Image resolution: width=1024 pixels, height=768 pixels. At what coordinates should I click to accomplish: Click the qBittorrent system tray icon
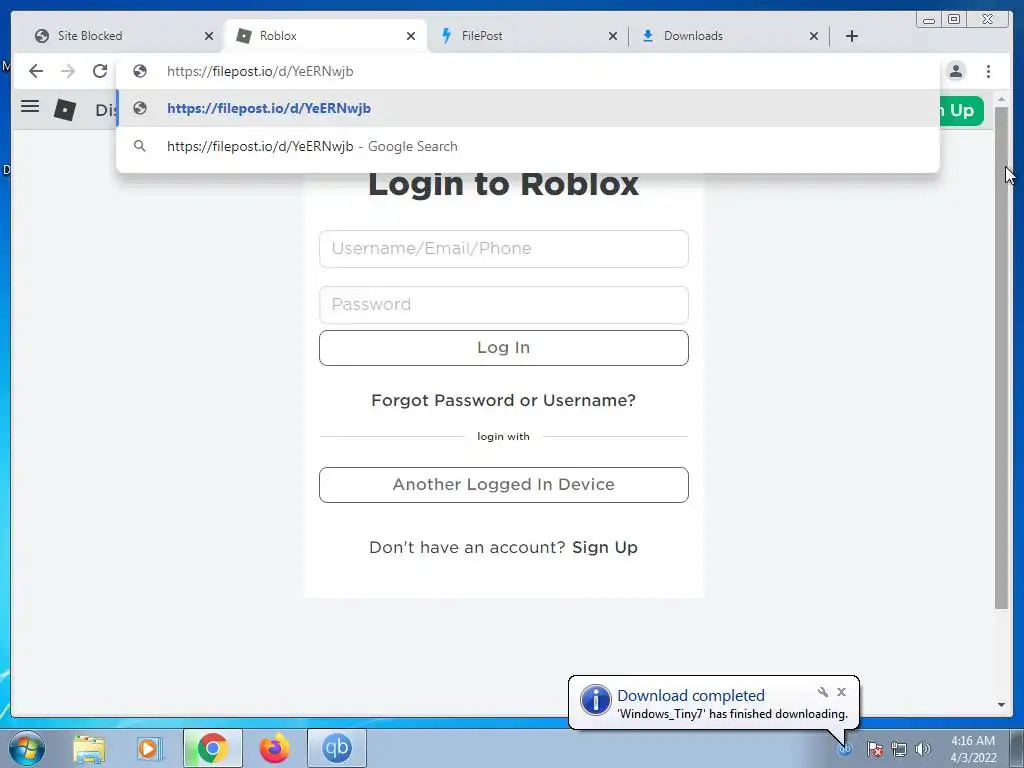844,749
